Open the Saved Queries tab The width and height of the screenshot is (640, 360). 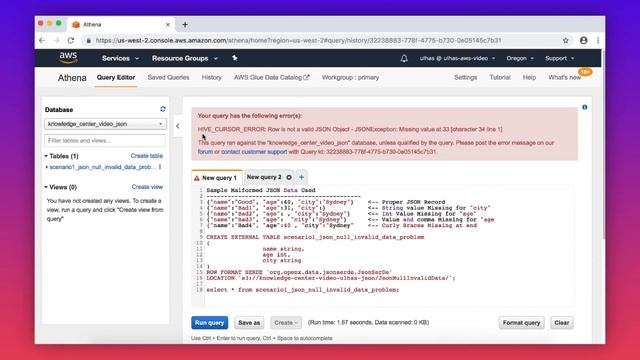pyautogui.click(x=168, y=78)
